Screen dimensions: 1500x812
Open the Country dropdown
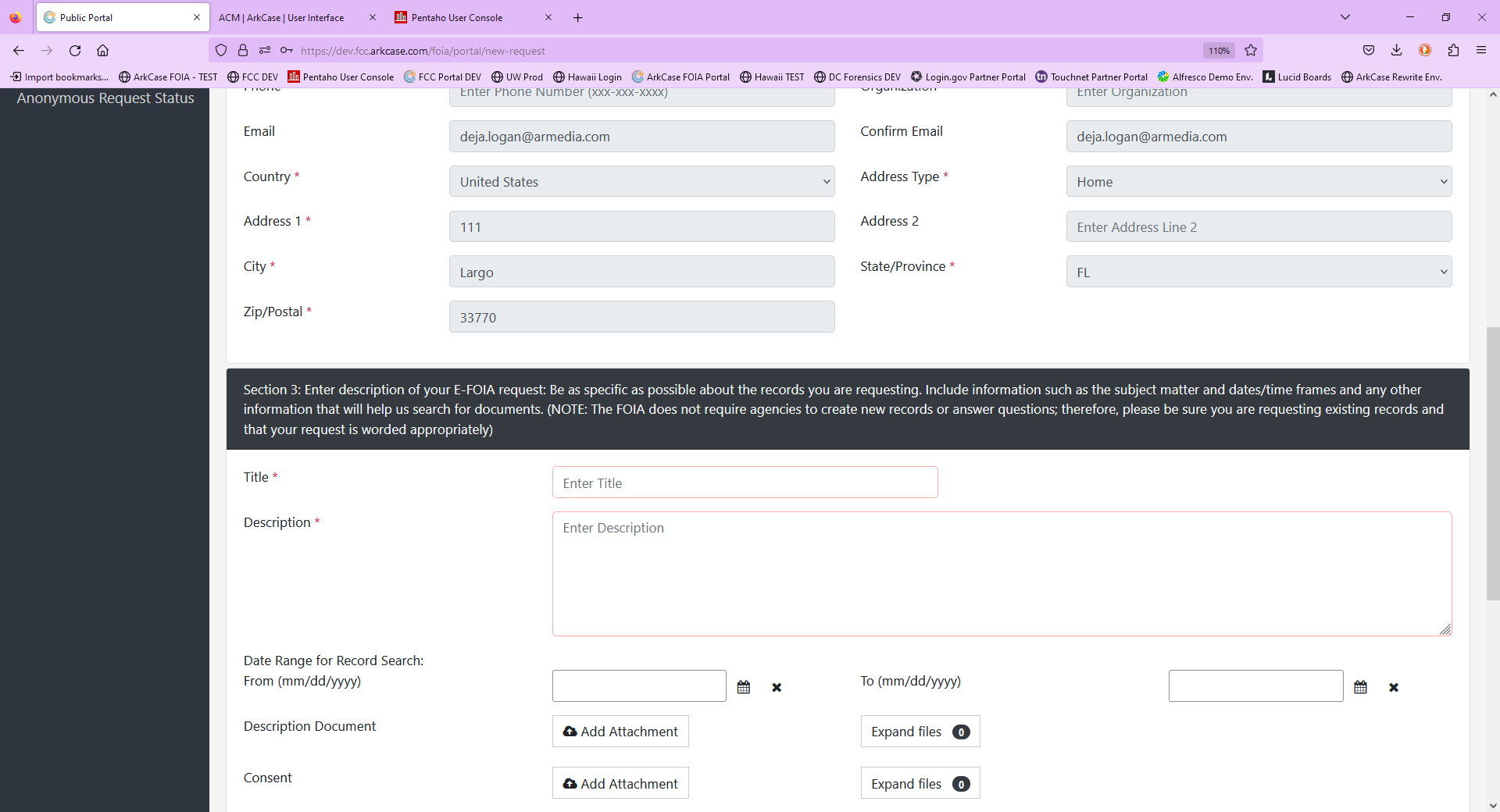tap(642, 182)
